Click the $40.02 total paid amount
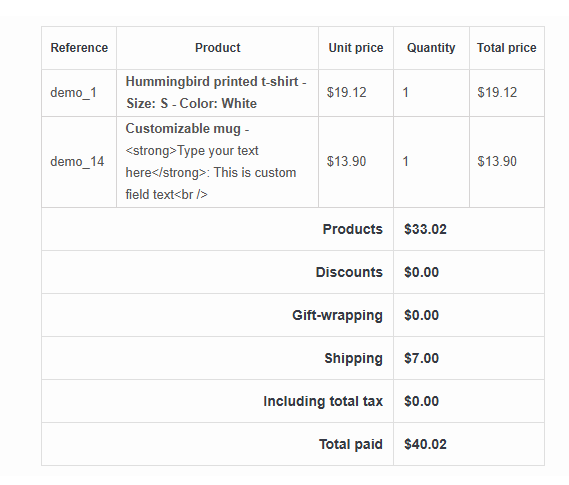 click(x=425, y=444)
